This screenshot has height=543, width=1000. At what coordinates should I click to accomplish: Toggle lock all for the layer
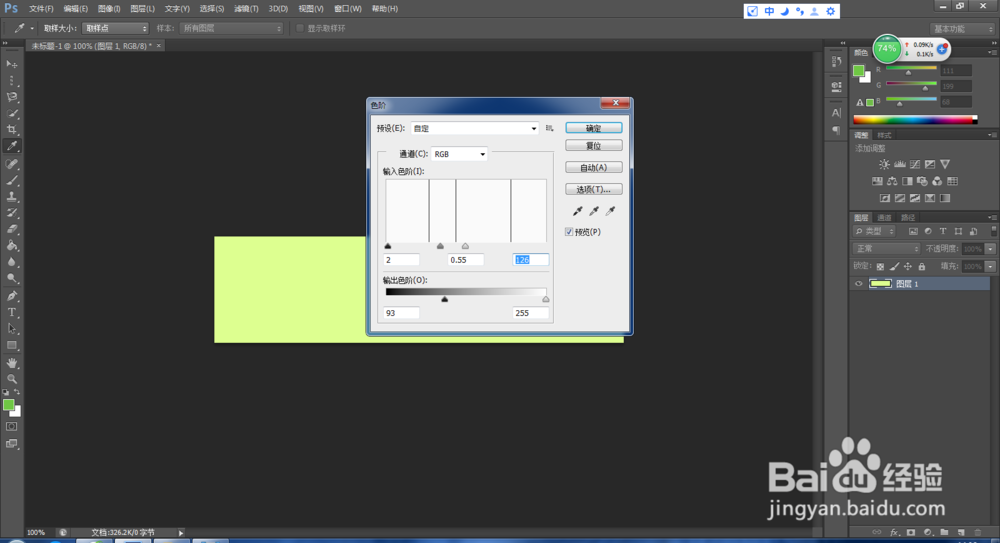(922, 267)
